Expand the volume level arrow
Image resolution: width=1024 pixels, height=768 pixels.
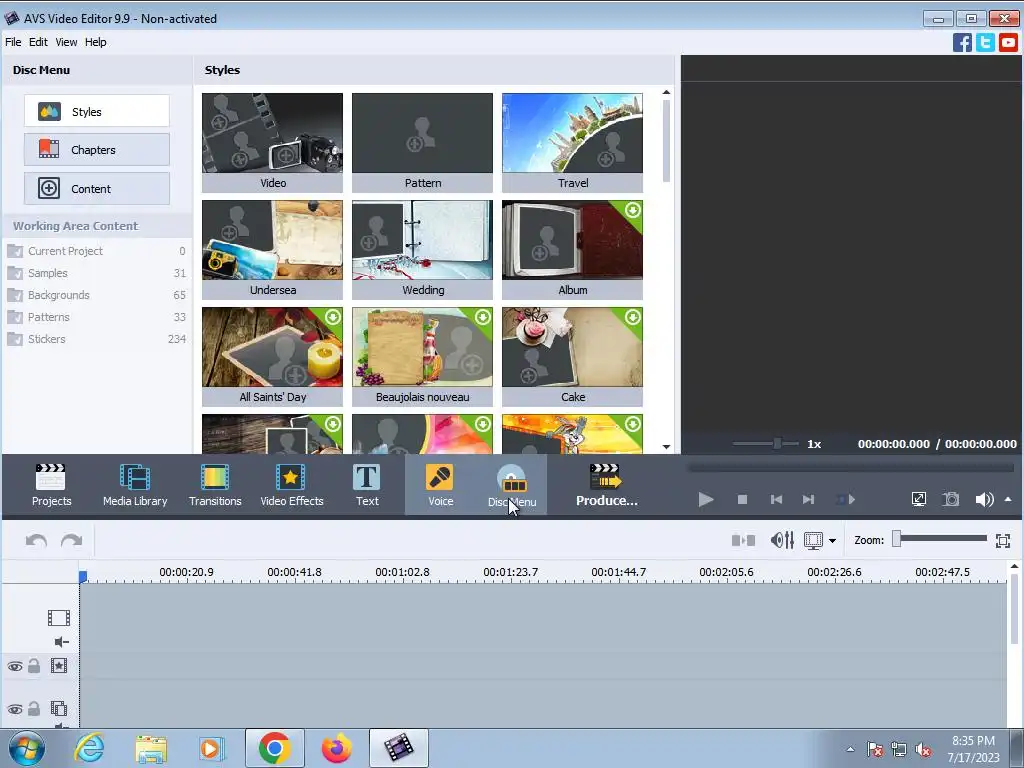click(1008, 500)
